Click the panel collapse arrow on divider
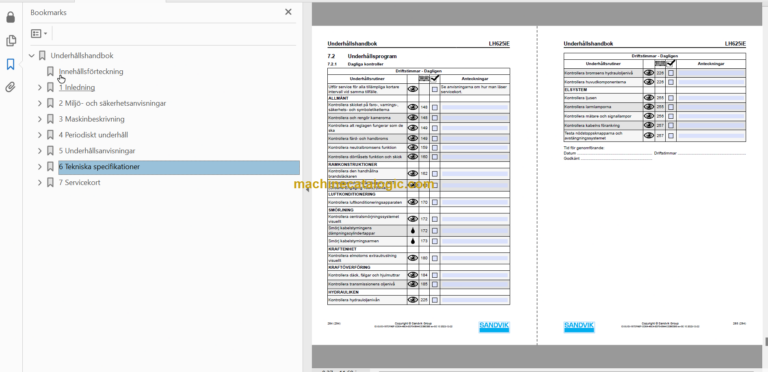768x372 pixels. pyautogui.click(x=307, y=190)
